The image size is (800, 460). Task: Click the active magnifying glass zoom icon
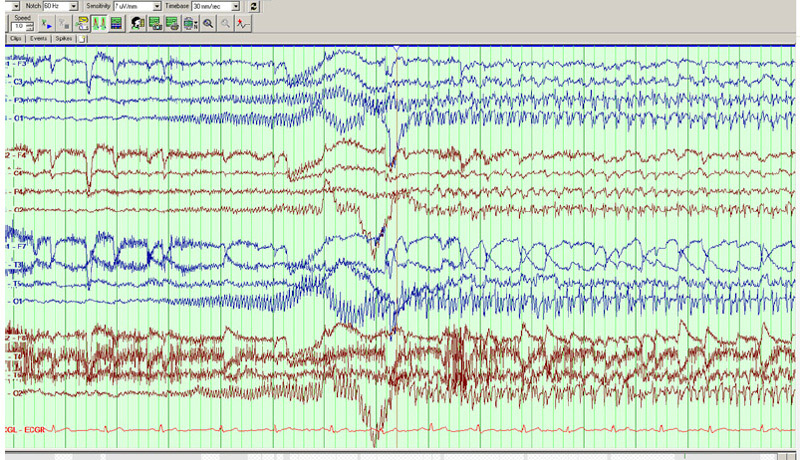coord(208,22)
